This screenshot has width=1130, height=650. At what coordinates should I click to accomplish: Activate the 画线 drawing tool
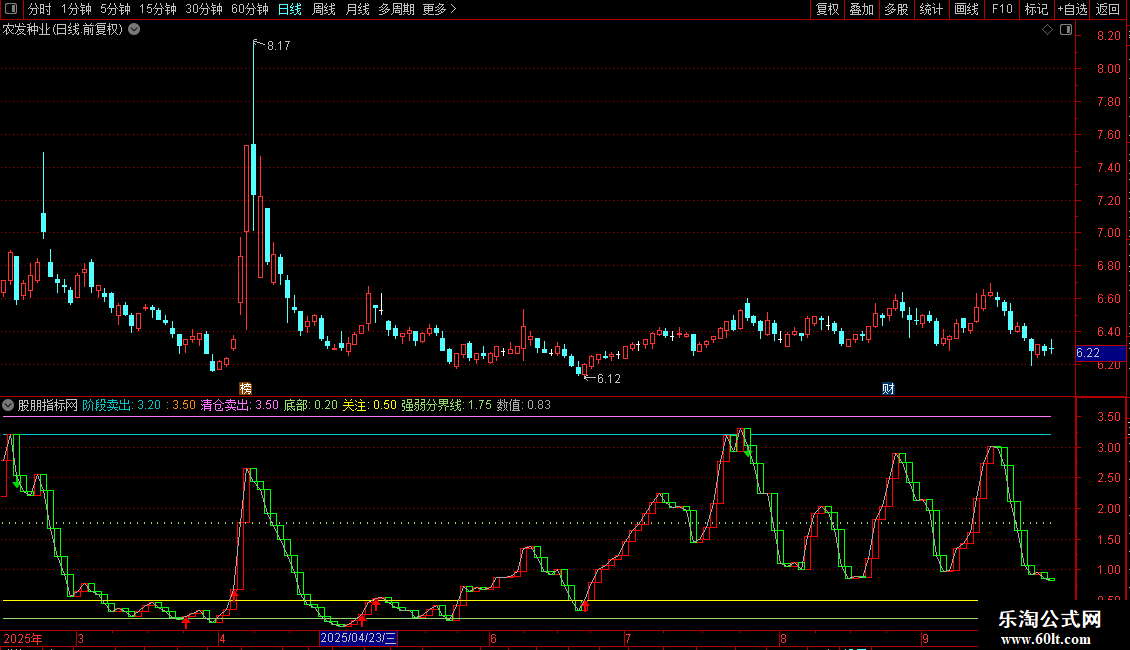coord(966,9)
